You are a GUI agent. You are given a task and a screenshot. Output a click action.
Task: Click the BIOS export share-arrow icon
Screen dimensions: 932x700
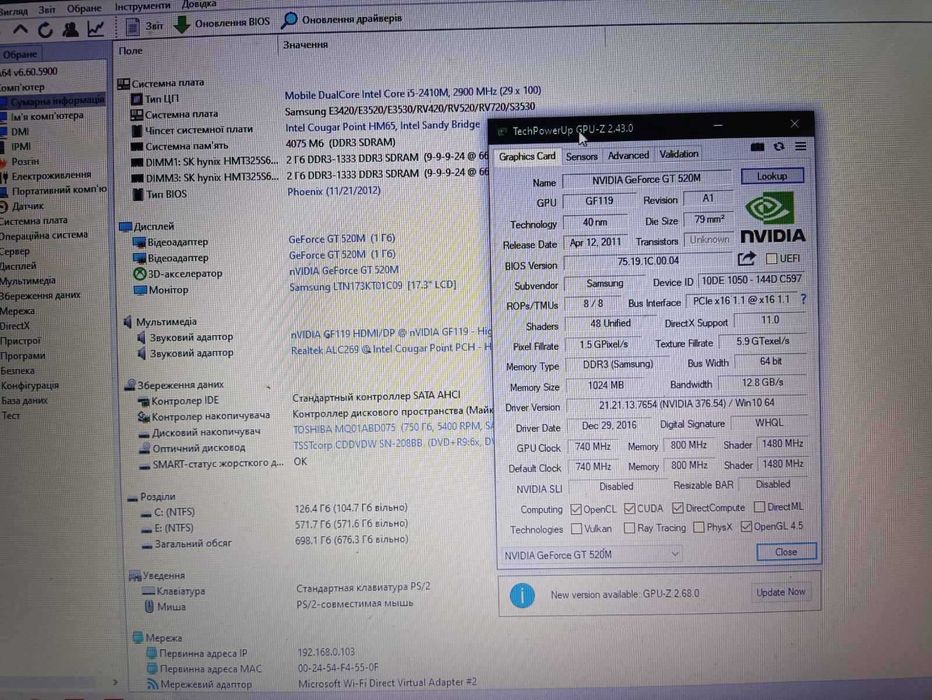click(x=746, y=258)
